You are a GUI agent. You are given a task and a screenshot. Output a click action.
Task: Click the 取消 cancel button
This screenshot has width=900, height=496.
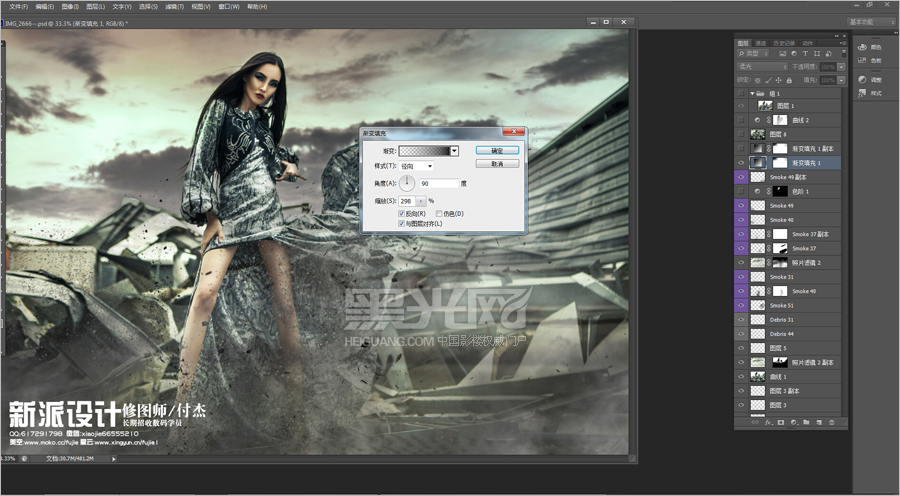[497, 164]
